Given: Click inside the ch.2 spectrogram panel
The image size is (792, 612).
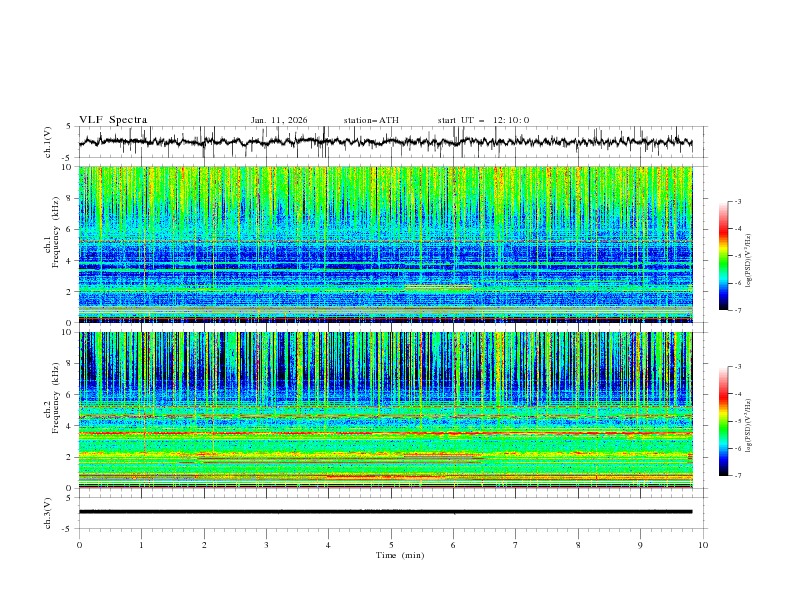Looking at the screenshot, I should [x=386, y=410].
